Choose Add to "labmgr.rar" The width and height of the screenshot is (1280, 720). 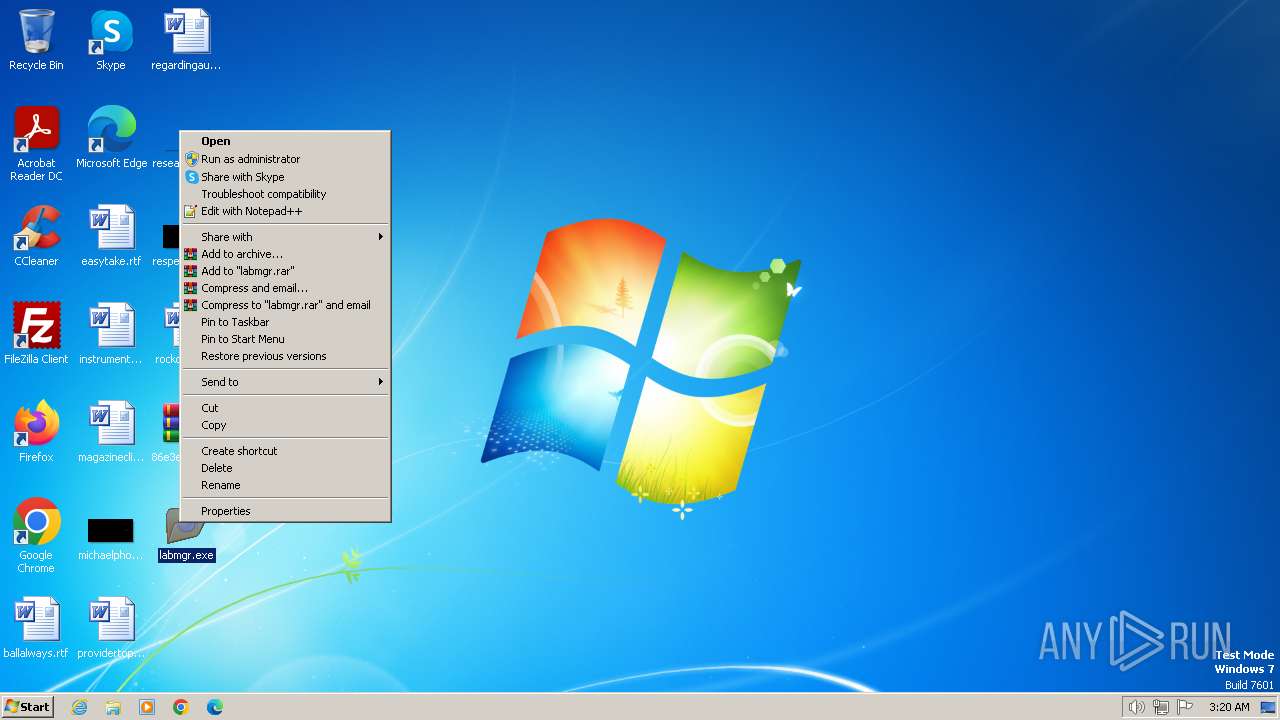click(x=285, y=271)
